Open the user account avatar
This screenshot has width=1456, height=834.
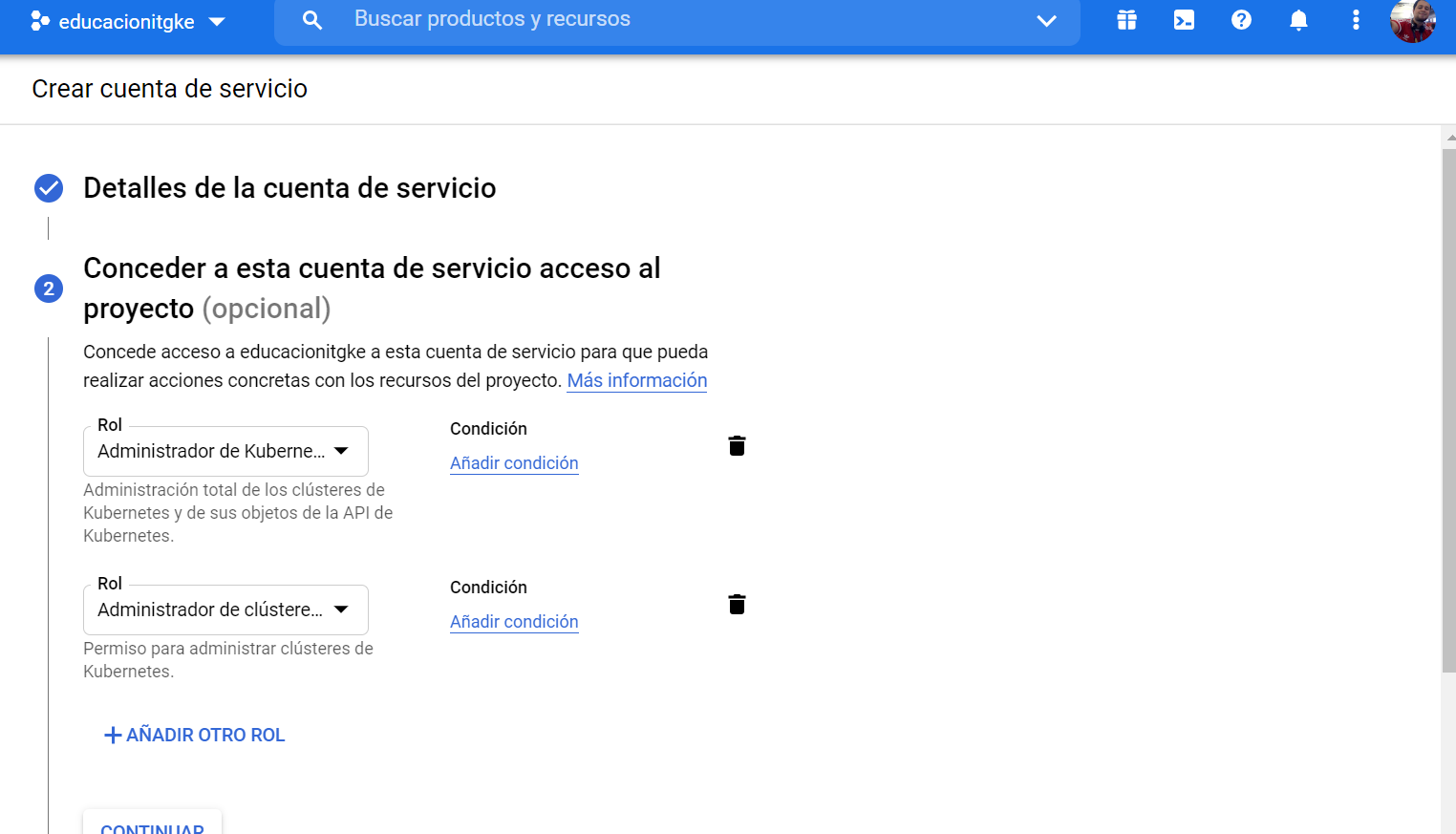(1413, 20)
